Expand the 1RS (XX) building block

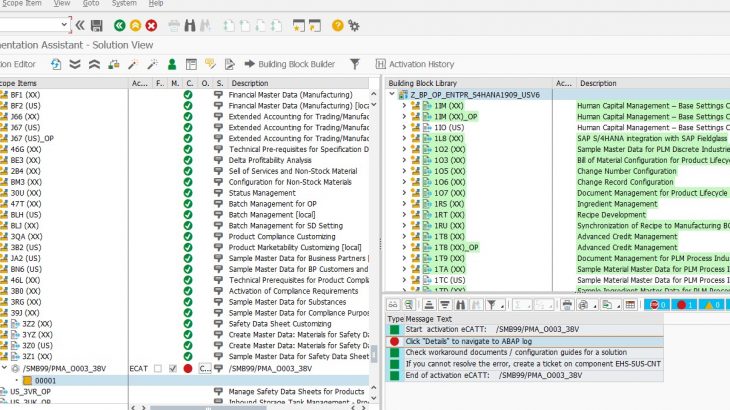[404, 204]
